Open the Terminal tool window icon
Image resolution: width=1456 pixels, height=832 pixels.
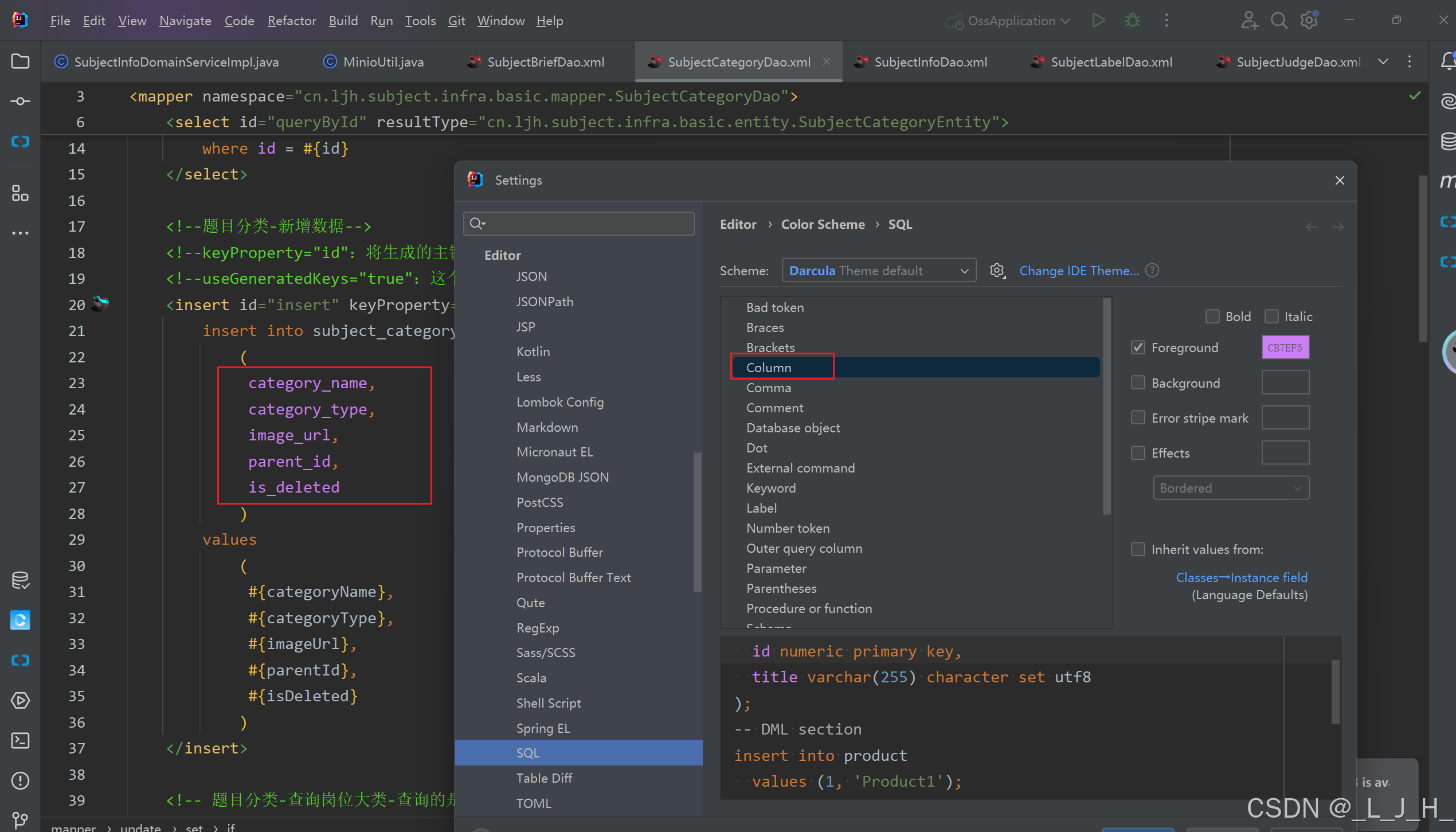[x=20, y=740]
